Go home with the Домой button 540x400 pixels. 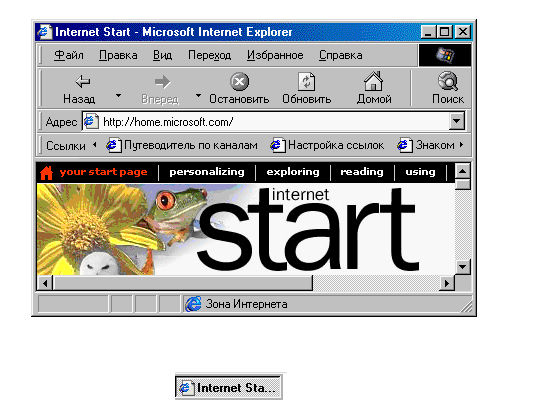(x=374, y=89)
